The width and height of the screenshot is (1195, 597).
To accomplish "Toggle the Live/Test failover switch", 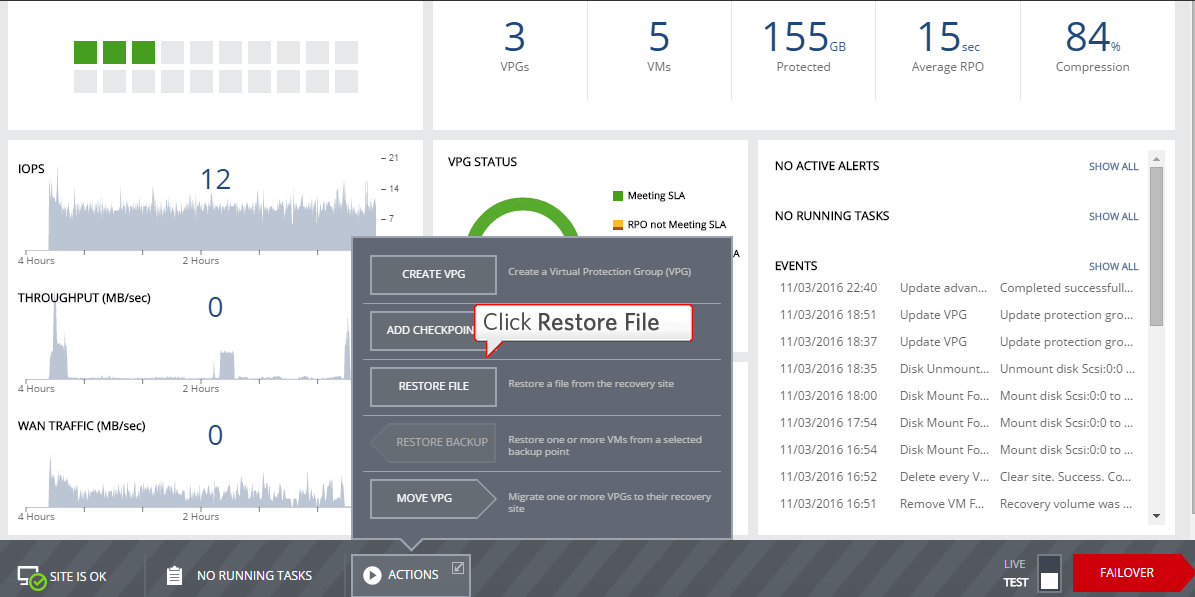I will (1049, 573).
